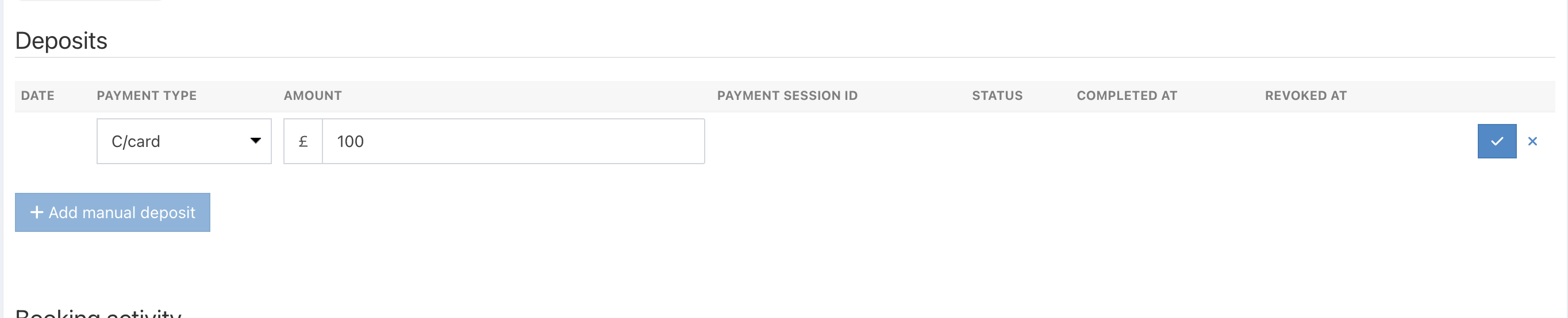Click the plus icon on Add manual deposit
Screen dimensions: 1568x318
point(37,212)
